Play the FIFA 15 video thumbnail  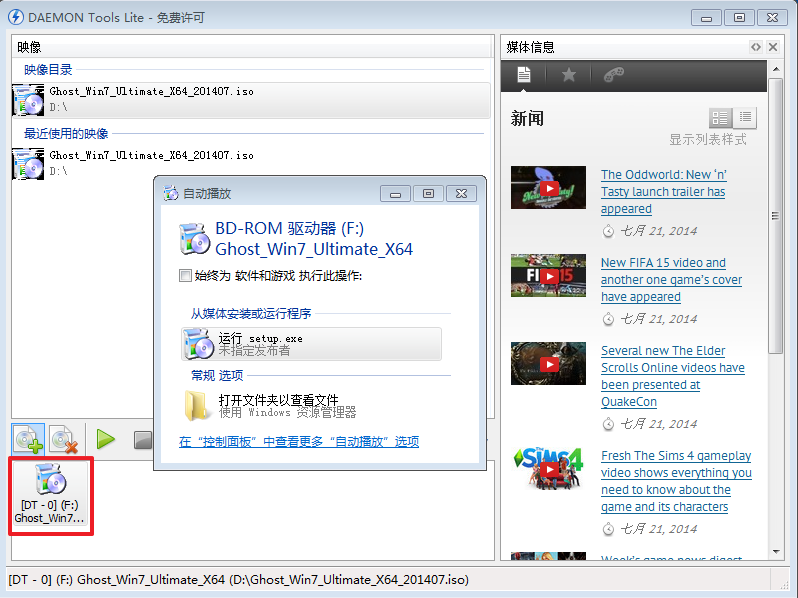point(549,276)
